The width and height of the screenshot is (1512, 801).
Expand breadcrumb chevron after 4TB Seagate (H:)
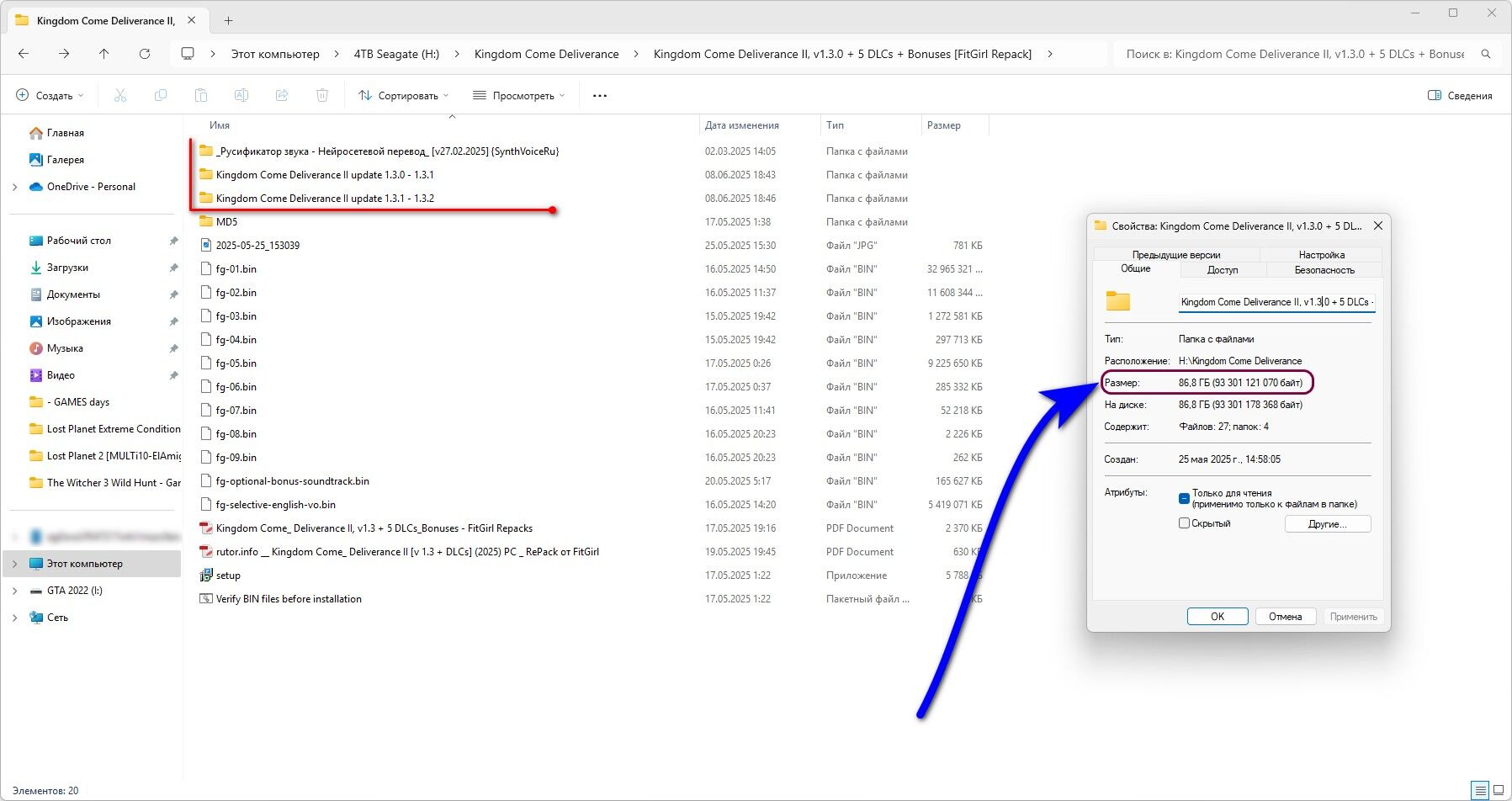[457, 54]
